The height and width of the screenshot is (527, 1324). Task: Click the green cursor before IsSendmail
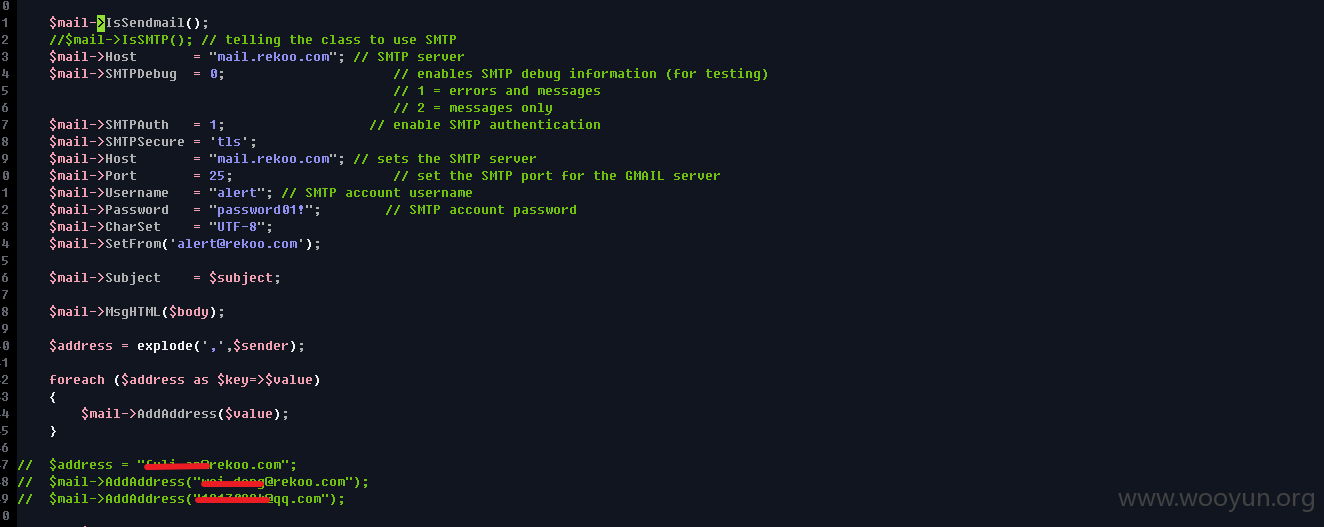point(101,23)
